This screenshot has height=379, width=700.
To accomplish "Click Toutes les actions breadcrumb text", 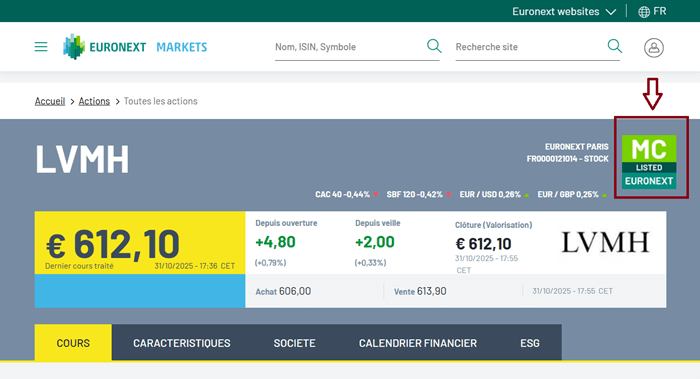I will coord(161,101).
